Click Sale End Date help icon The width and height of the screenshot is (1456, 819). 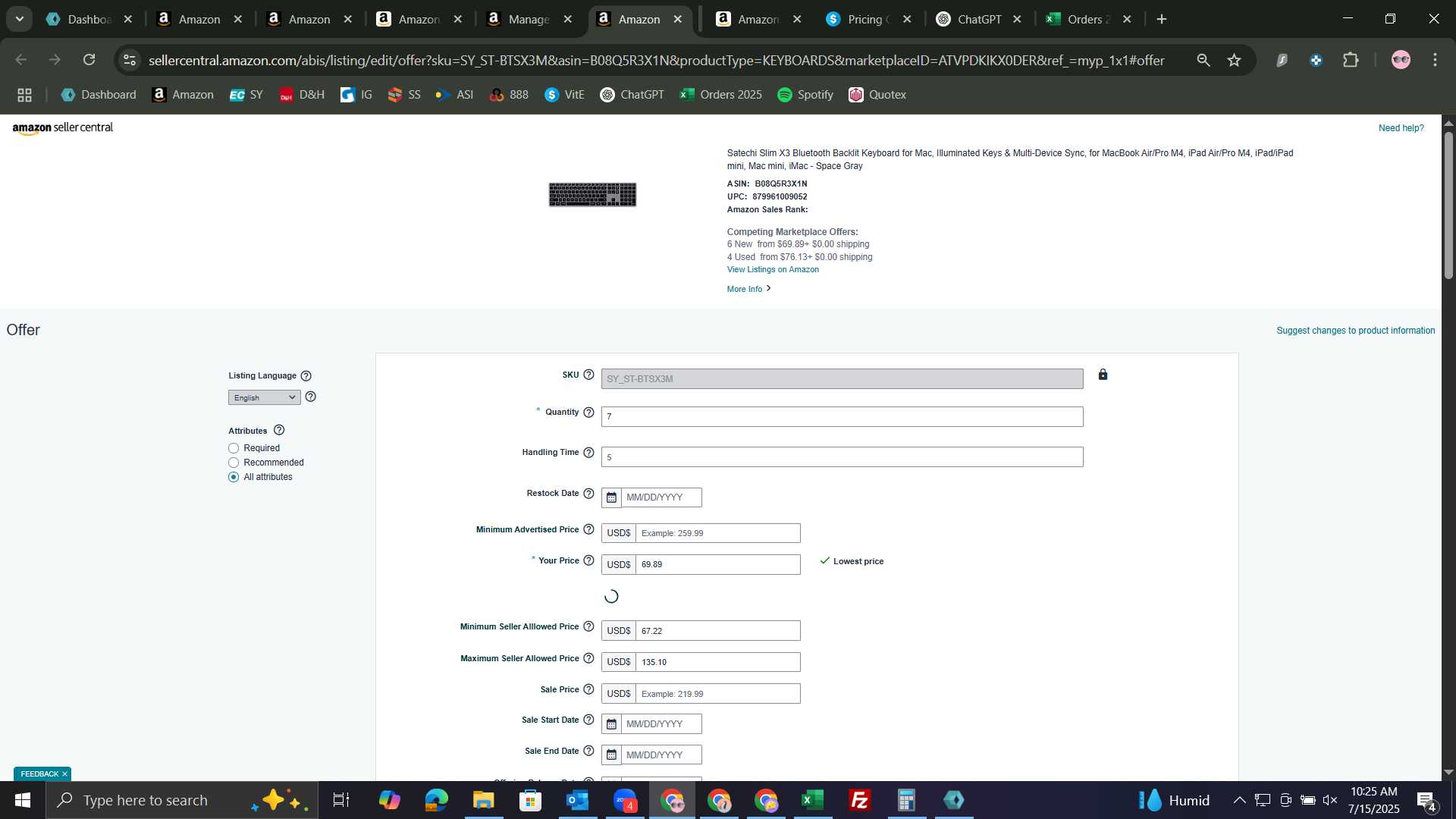click(588, 751)
